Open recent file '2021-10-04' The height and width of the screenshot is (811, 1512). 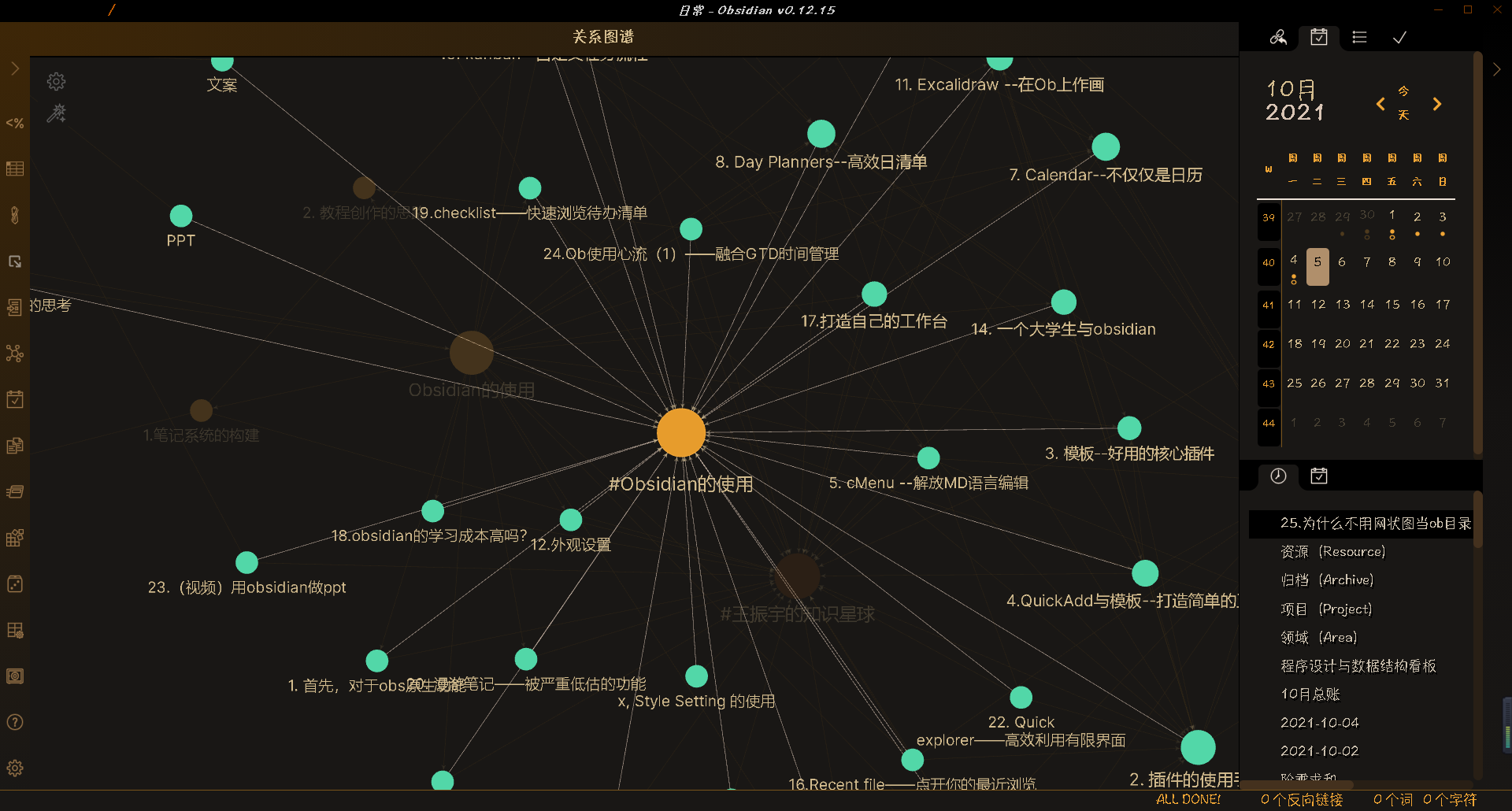click(x=1361, y=723)
